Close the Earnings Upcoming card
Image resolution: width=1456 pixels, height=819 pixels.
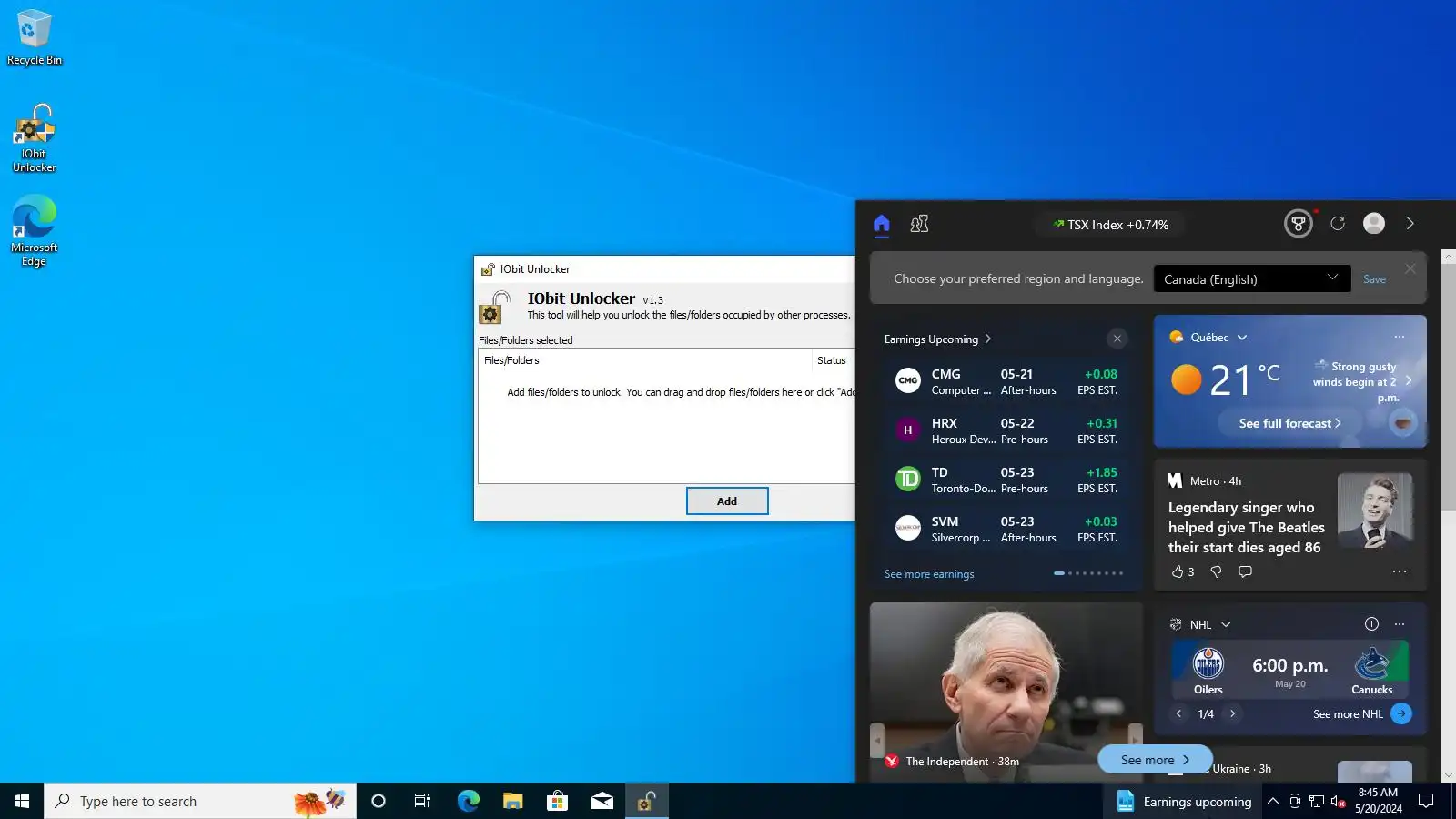pyautogui.click(x=1117, y=339)
